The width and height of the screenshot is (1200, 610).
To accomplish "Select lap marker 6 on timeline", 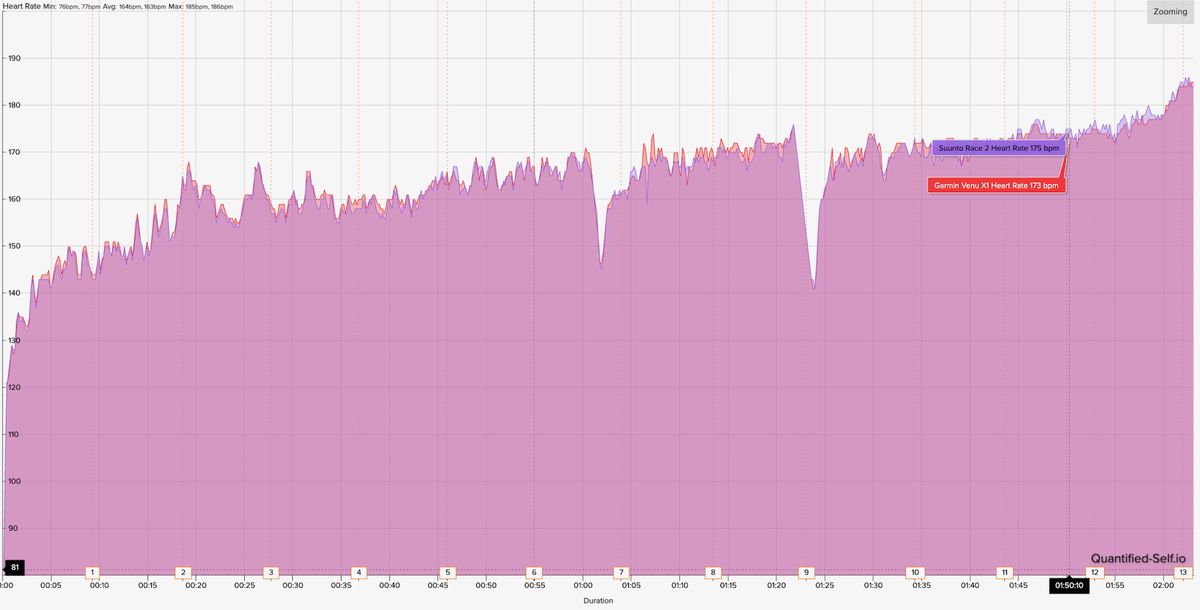I will pos(535,573).
